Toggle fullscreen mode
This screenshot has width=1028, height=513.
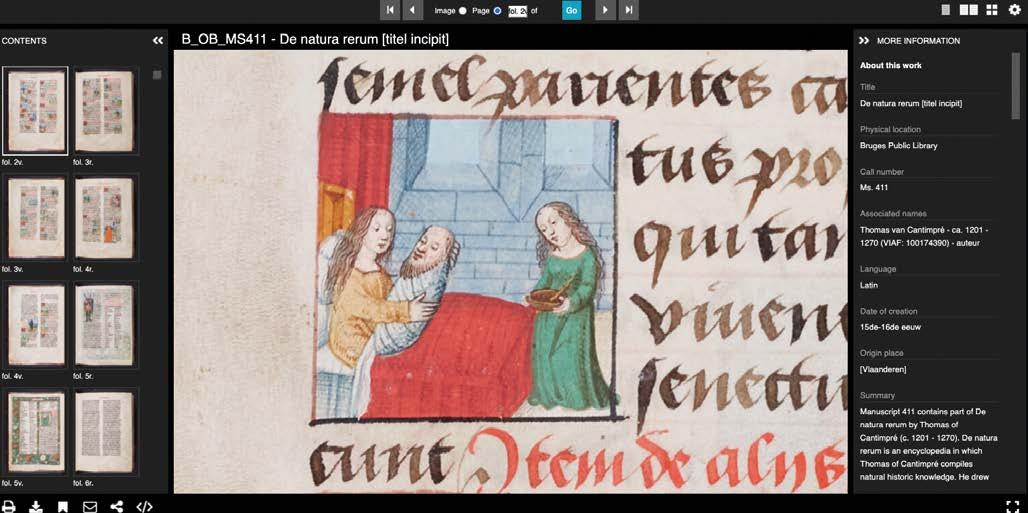(x=1012, y=506)
